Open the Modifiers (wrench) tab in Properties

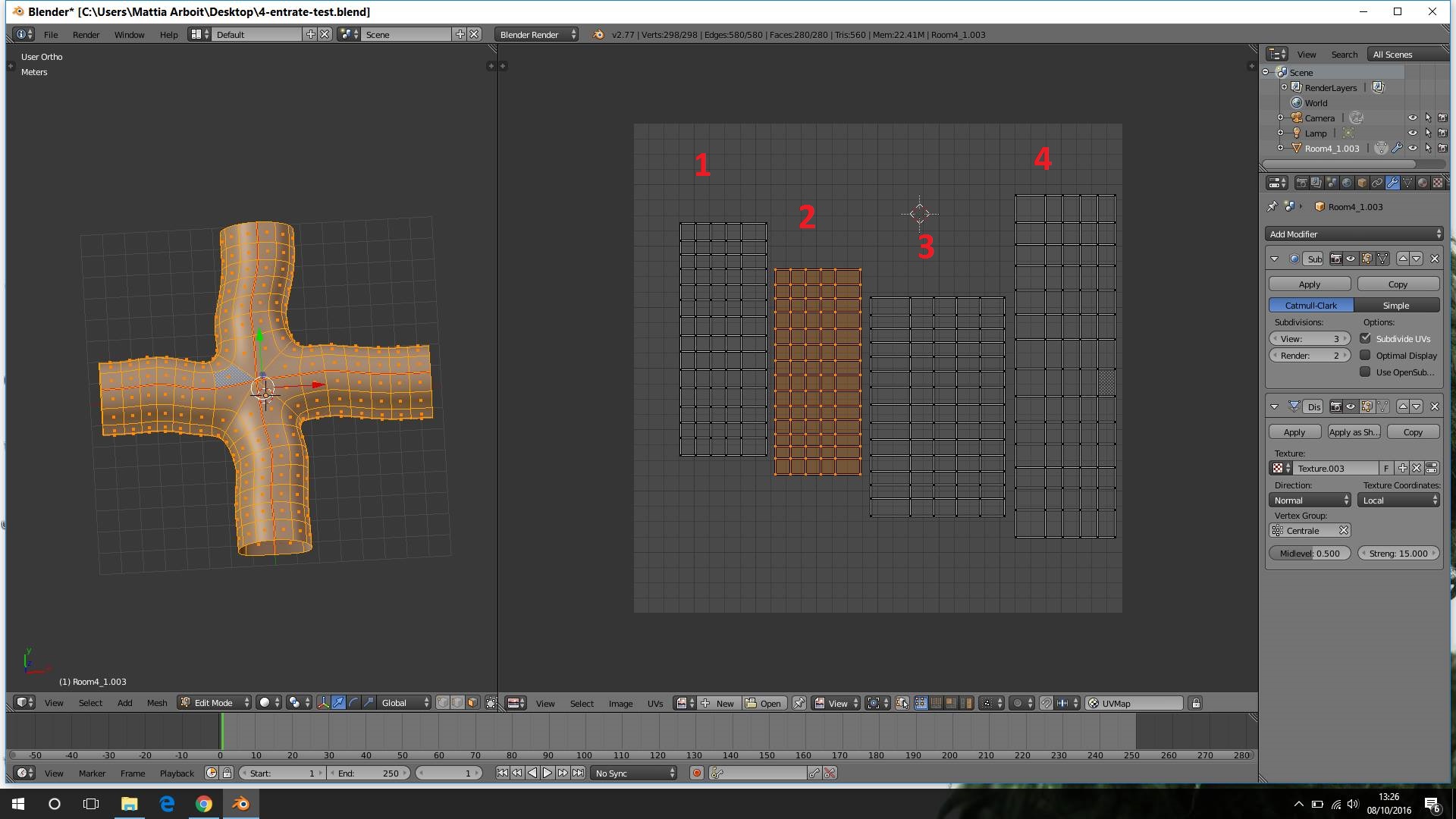1393,182
